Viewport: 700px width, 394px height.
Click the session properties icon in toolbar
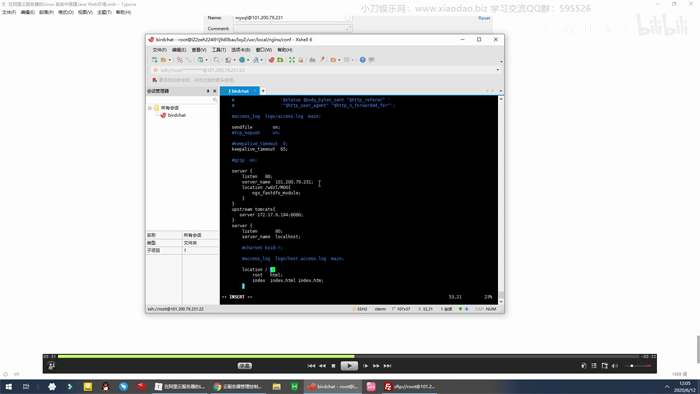coord(200,60)
